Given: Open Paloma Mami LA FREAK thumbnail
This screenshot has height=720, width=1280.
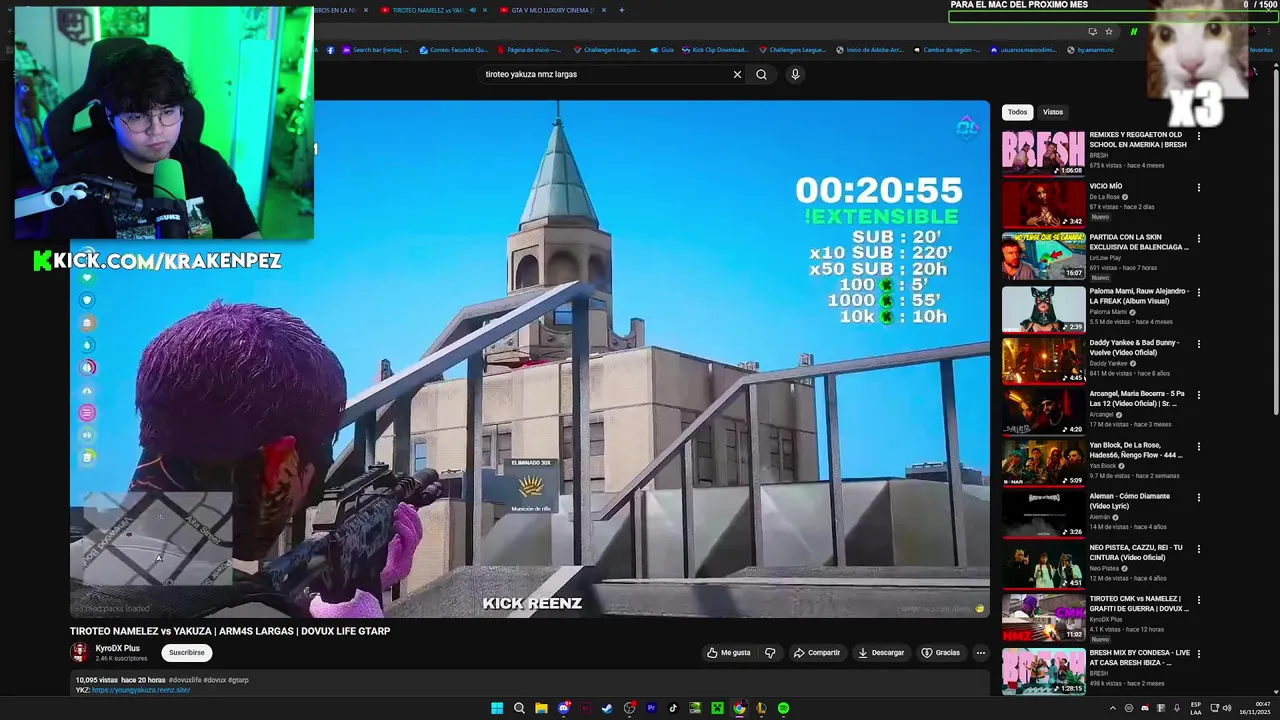Looking at the screenshot, I should click(x=1043, y=308).
